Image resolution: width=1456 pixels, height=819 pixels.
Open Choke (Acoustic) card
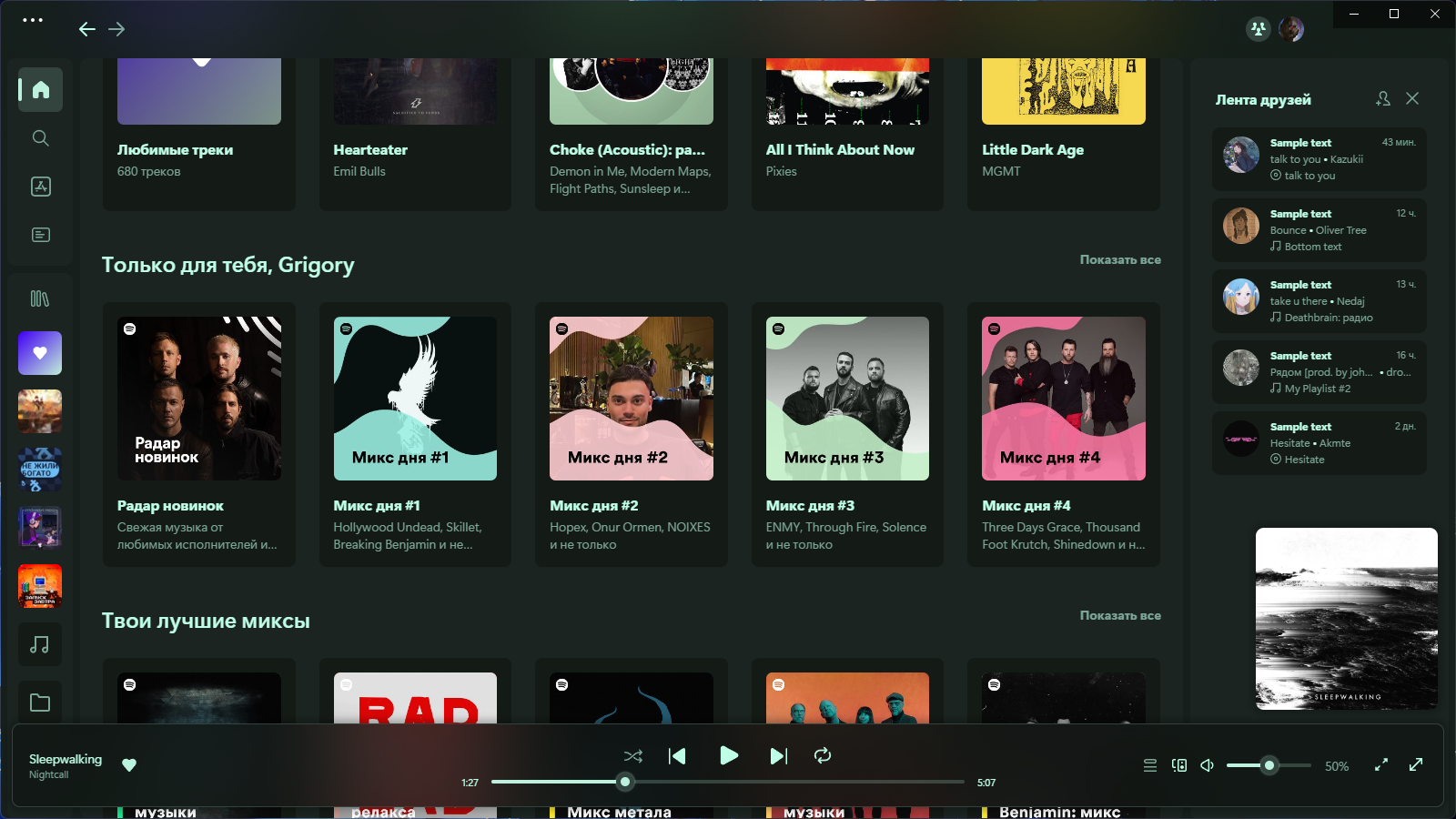coord(632,135)
